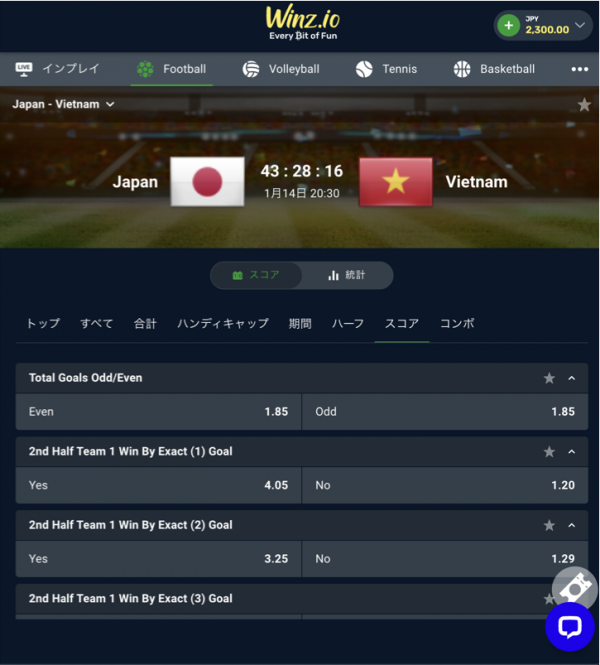The width and height of the screenshot is (600, 665).
Task: Select the Volleyball sport icon
Action: [x=251, y=69]
